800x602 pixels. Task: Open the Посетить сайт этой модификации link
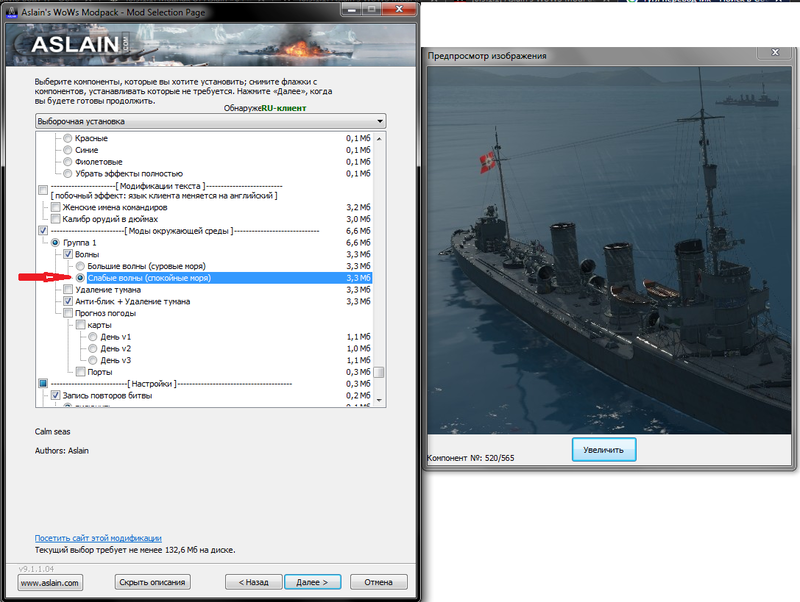tap(98, 538)
